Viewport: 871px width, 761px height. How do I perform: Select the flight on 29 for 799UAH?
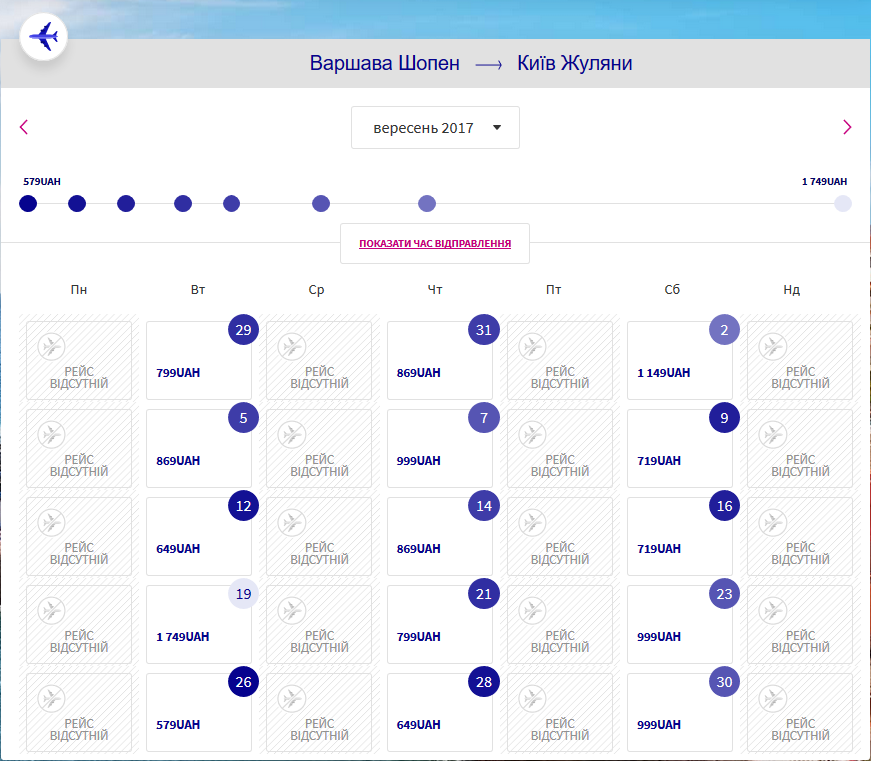point(199,361)
